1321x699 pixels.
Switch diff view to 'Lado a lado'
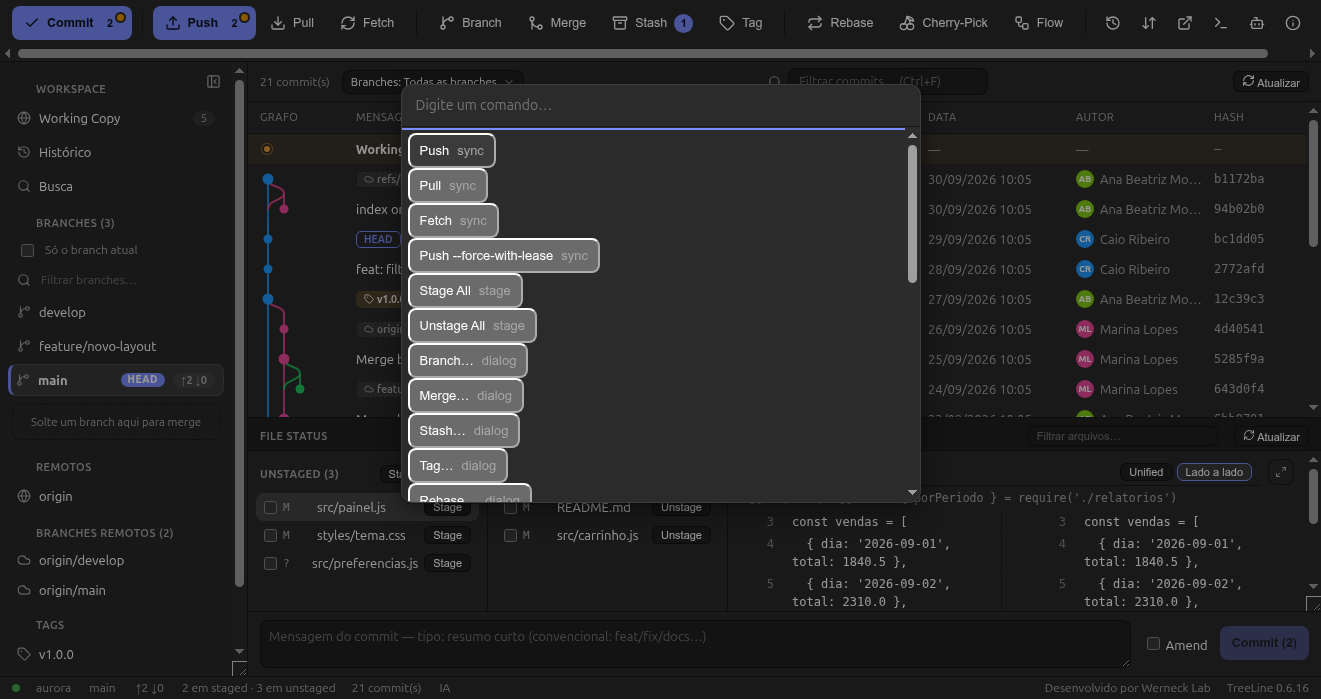pos(1214,472)
